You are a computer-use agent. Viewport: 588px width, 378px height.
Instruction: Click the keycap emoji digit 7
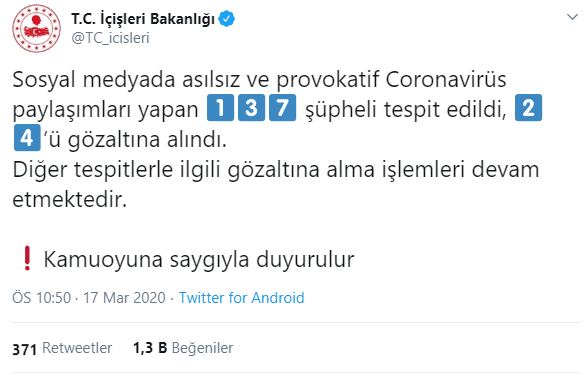[282, 108]
